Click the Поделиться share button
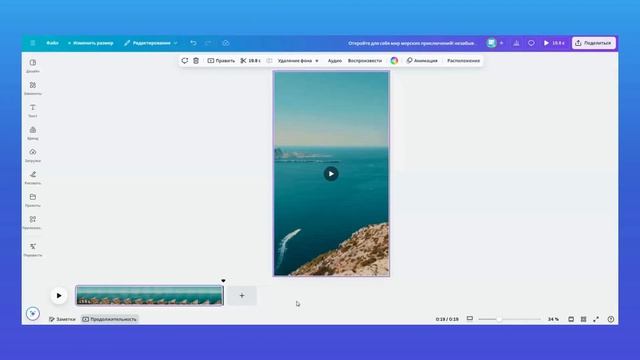640x360 pixels. [x=593, y=43]
